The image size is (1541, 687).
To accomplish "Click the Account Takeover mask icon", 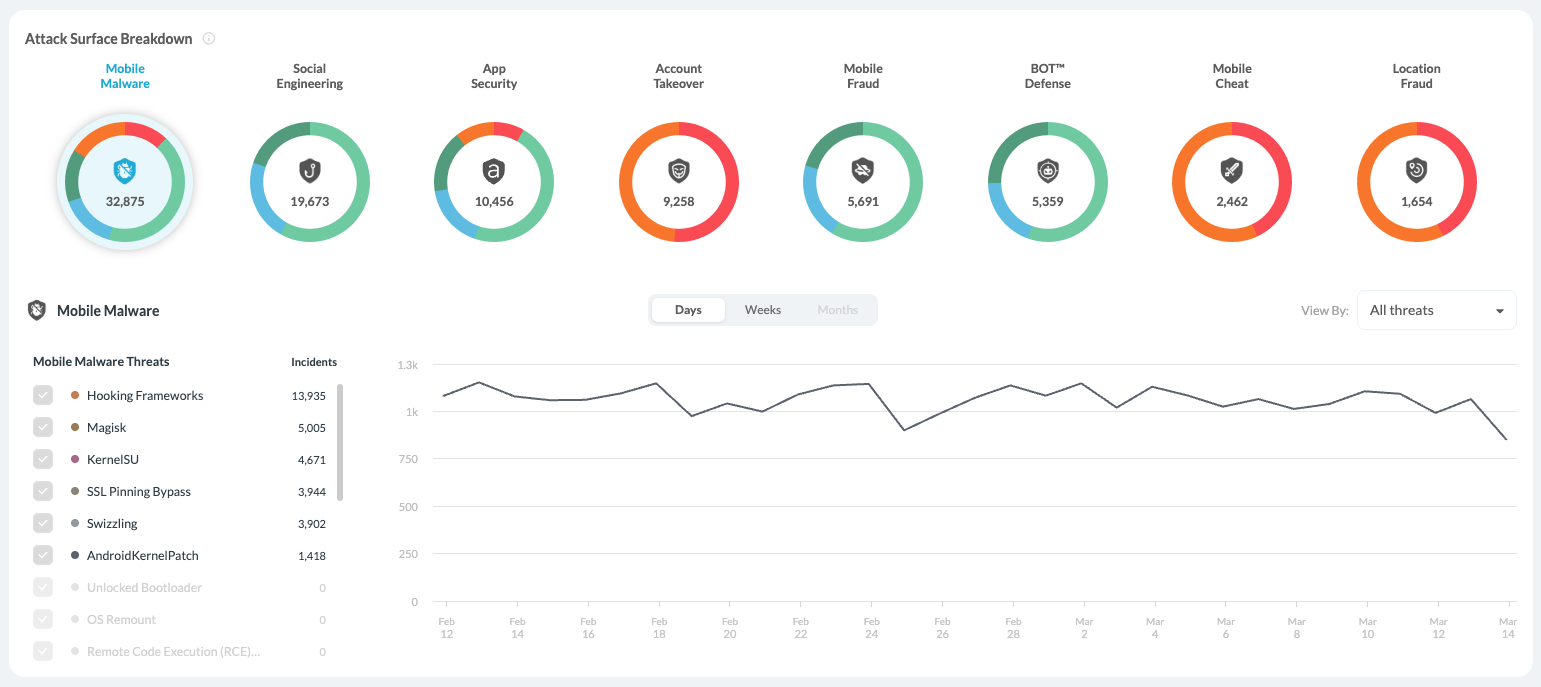I will coord(678,171).
